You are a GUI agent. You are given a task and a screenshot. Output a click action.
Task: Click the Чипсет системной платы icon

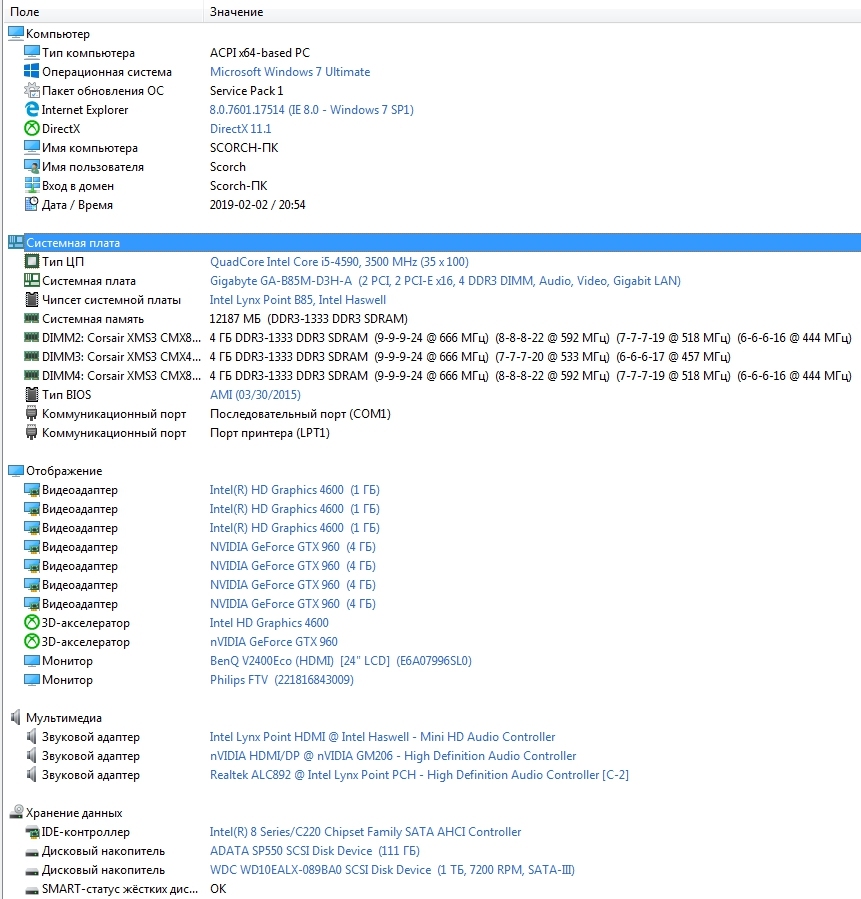[x=32, y=300]
